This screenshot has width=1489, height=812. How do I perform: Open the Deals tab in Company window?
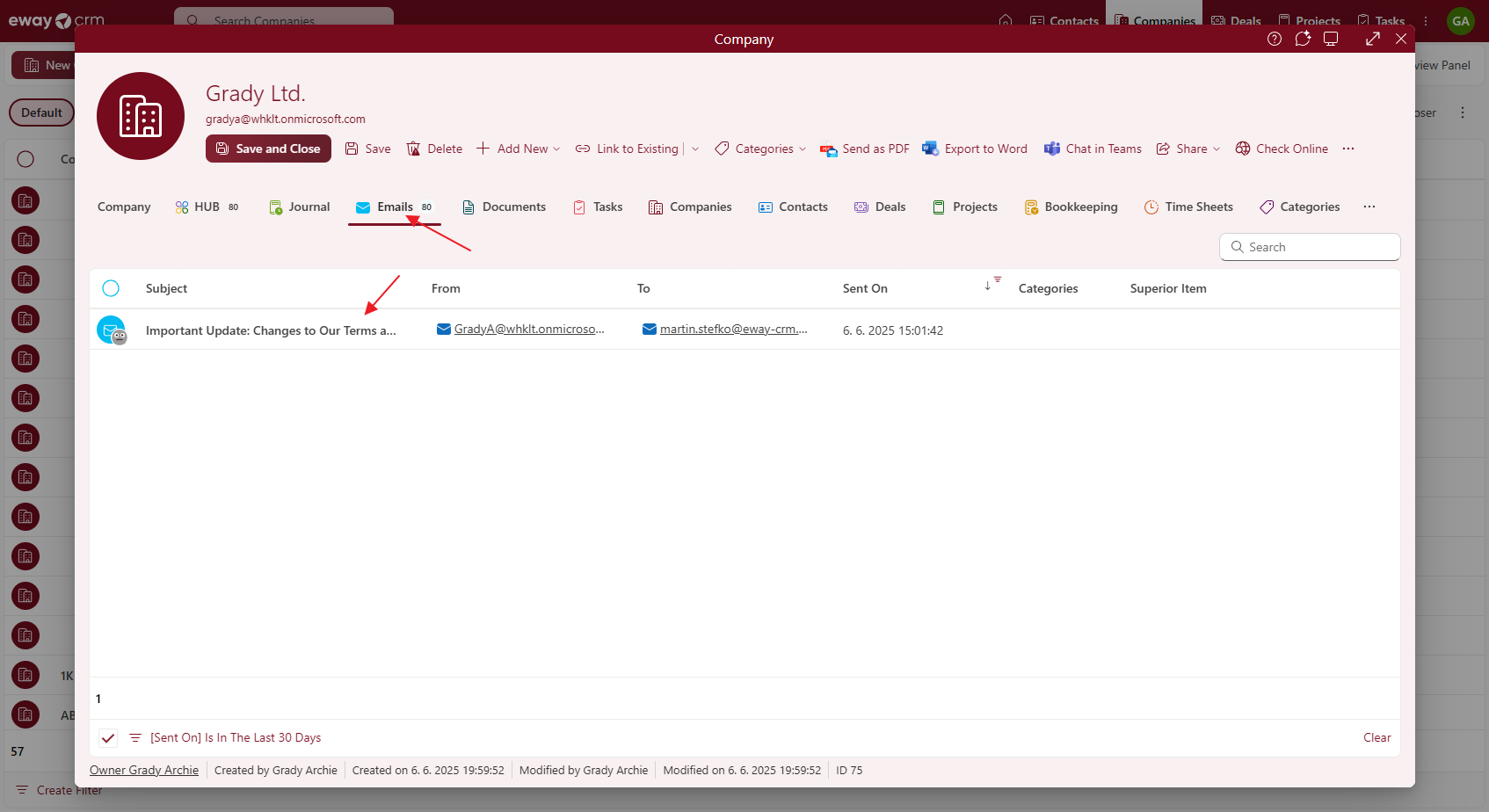[x=880, y=207]
